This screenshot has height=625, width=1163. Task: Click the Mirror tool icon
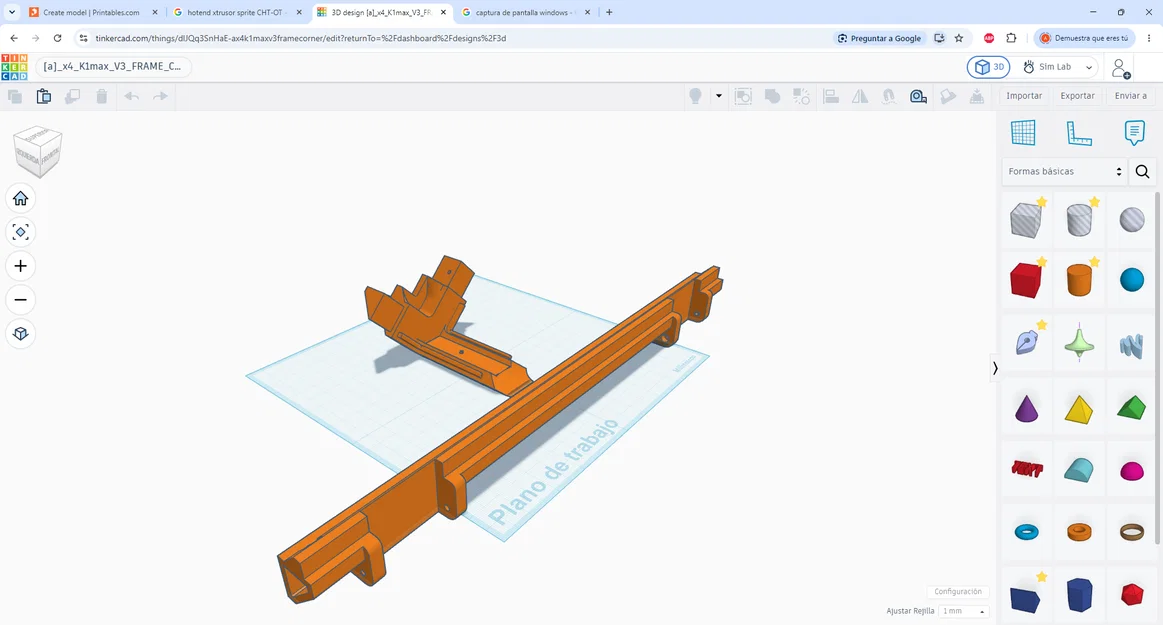[860, 96]
